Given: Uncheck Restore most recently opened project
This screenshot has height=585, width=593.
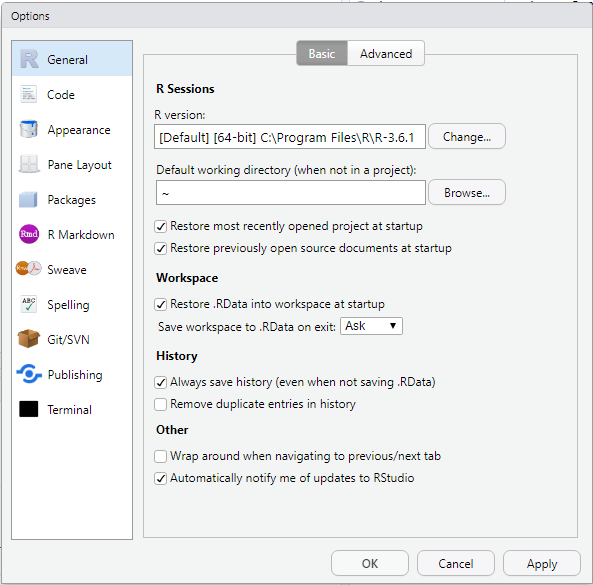Looking at the screenshot, I should (160, 227).
